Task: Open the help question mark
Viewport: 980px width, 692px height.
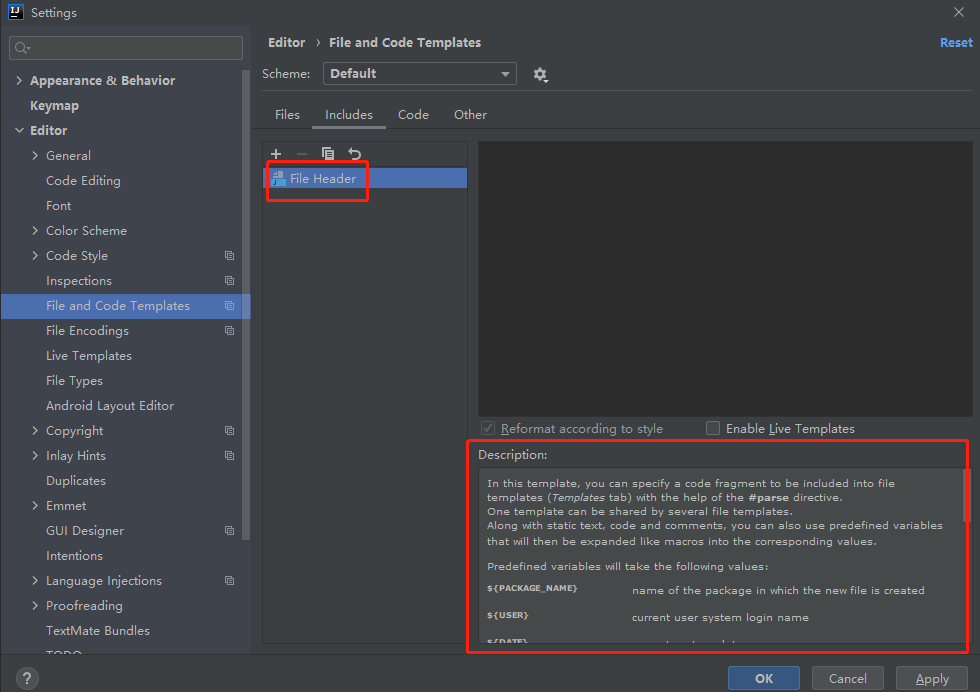Action: 27,678
